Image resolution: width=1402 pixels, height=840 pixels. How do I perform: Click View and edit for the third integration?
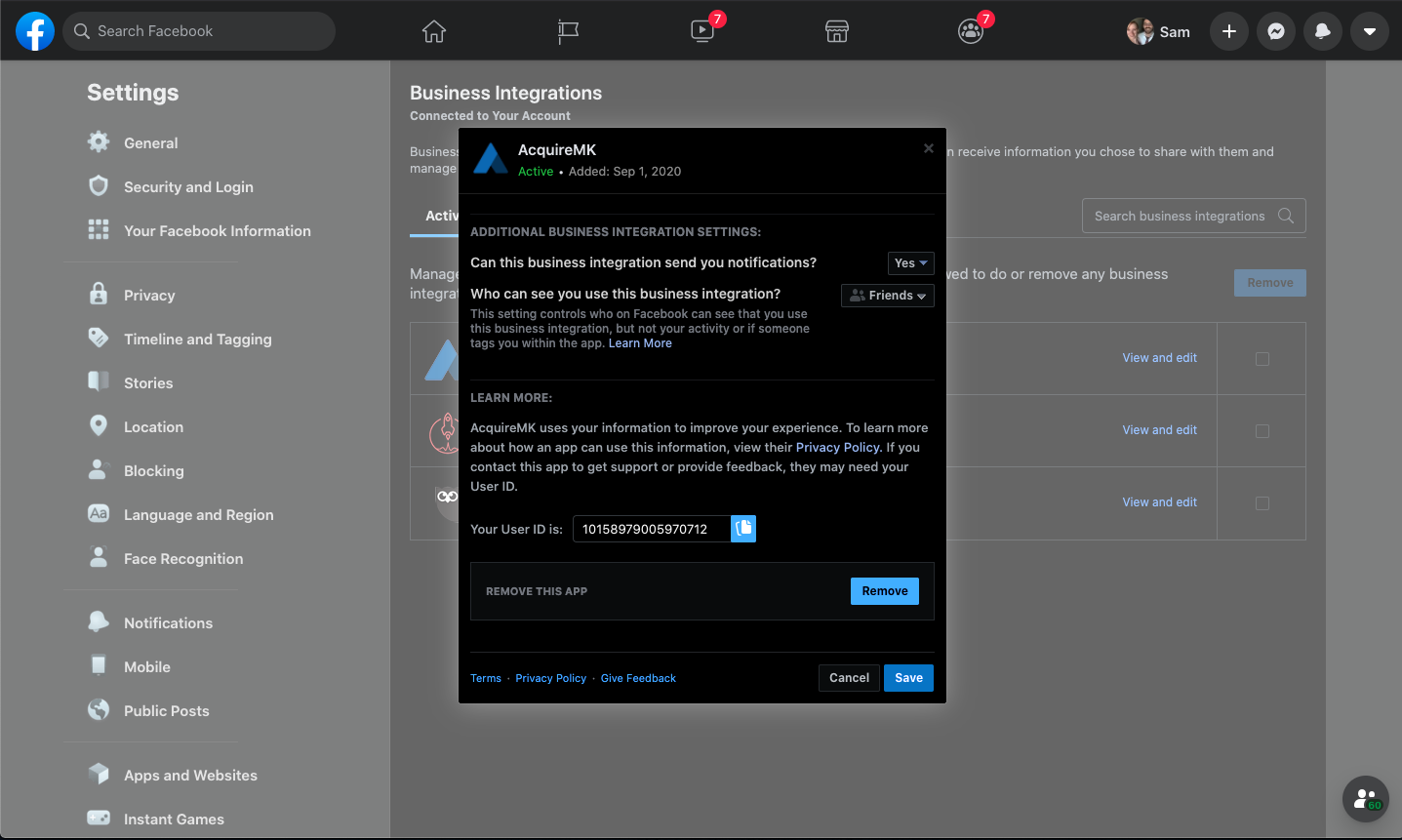click(1159, 502)
